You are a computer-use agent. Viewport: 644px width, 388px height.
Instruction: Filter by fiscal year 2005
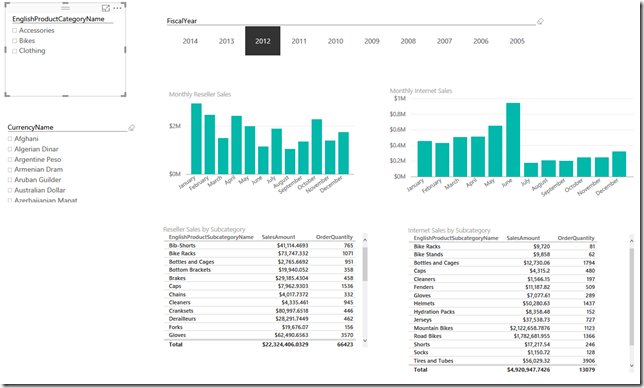tap(517, 41)
